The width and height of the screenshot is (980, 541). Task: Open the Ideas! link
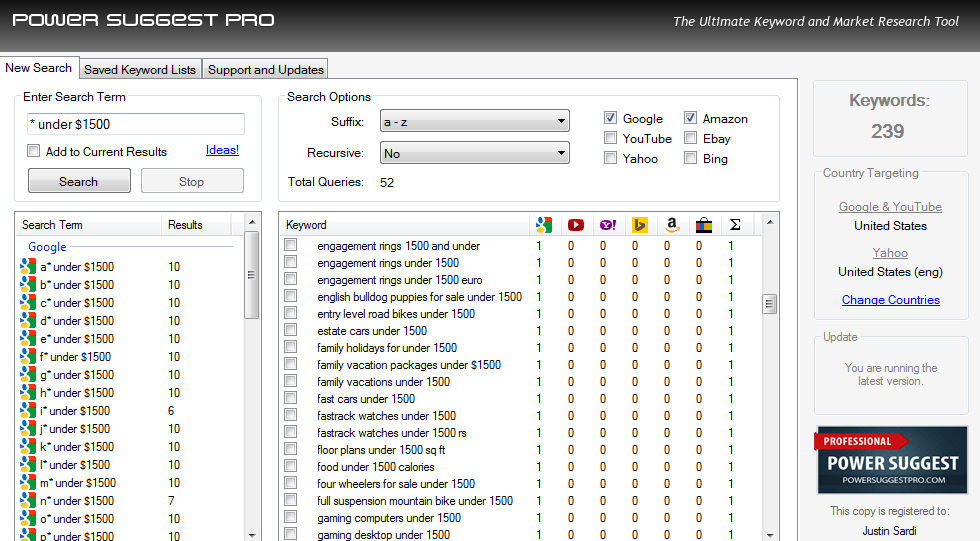222,150
